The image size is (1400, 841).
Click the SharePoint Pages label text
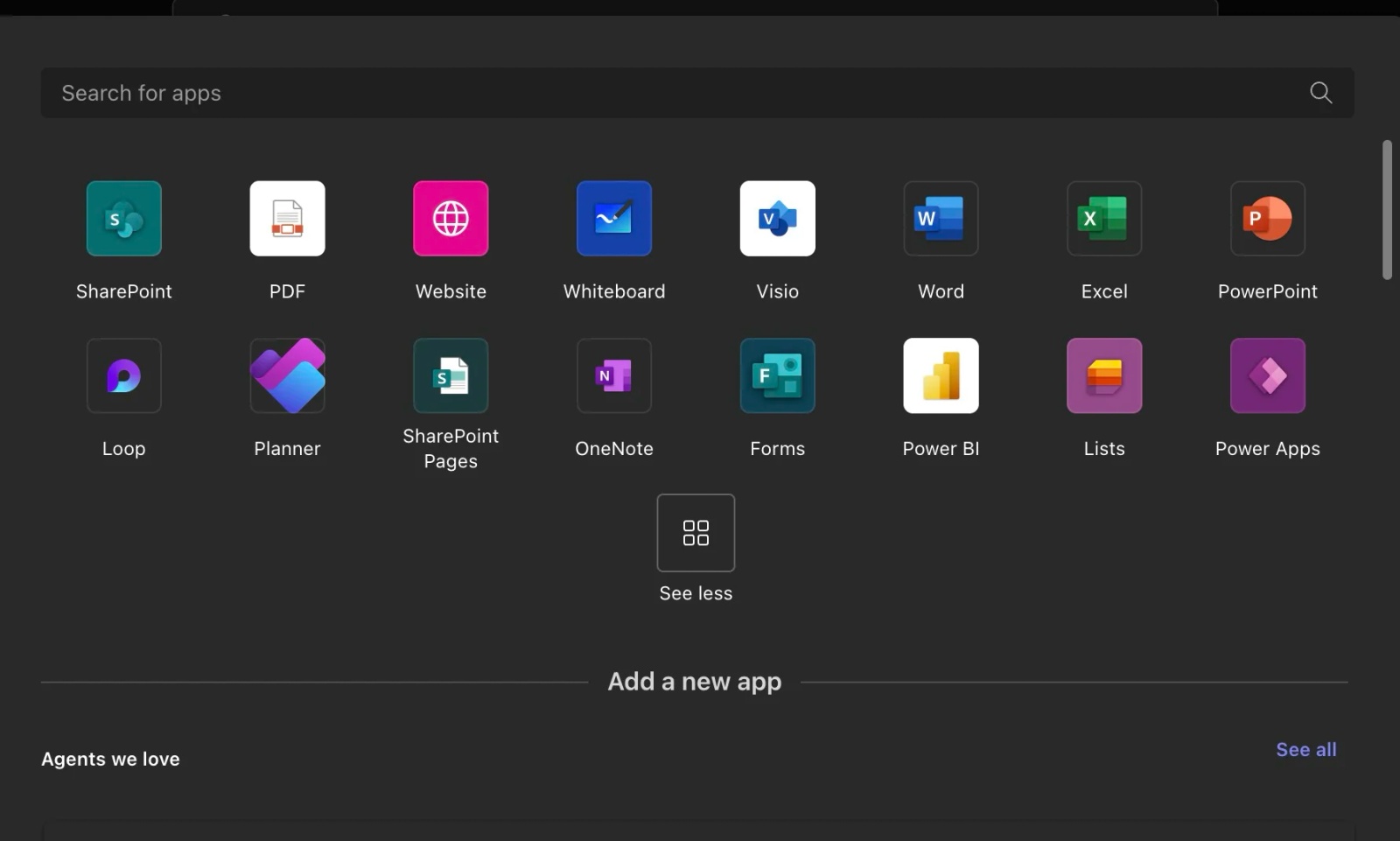451,449
